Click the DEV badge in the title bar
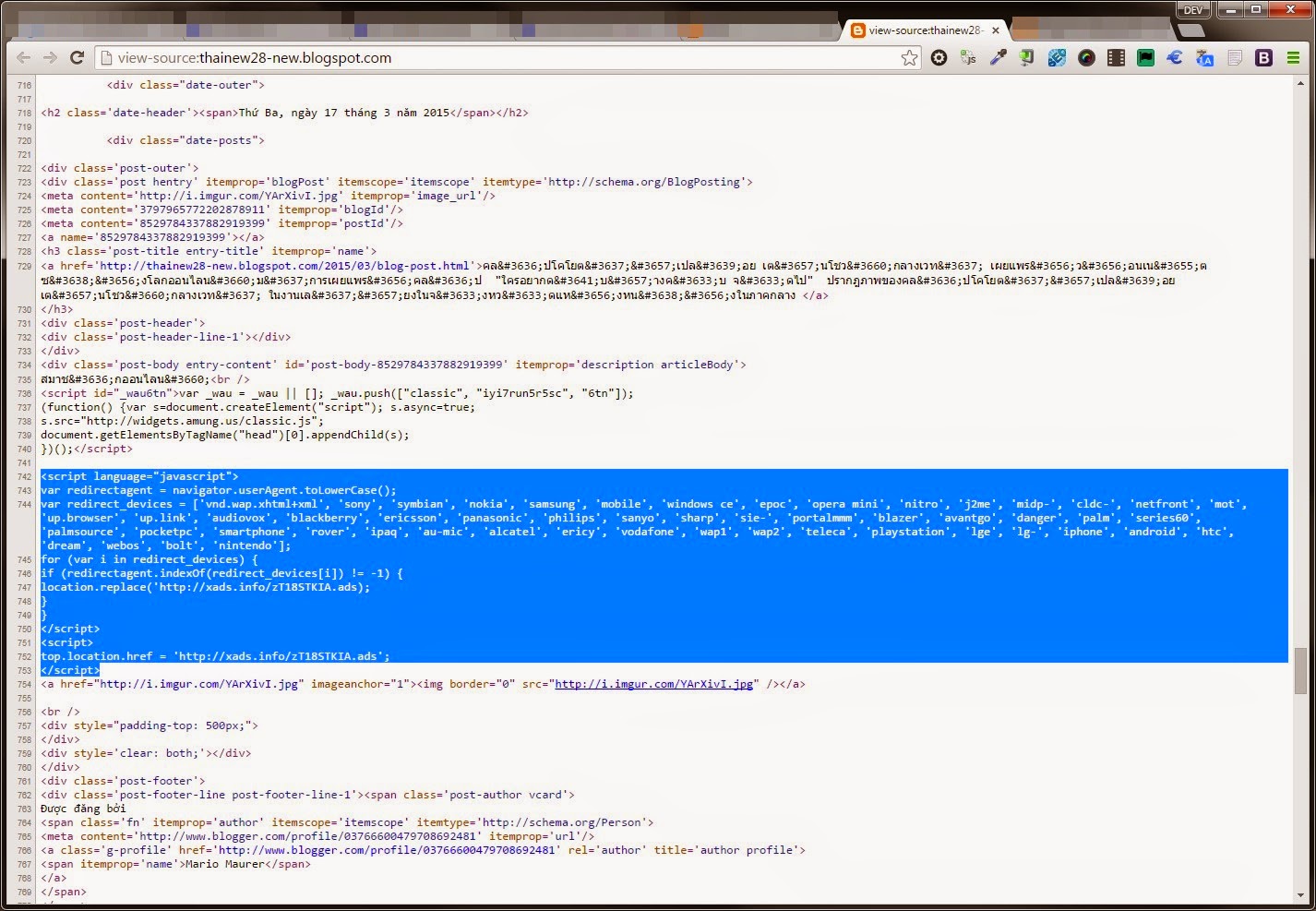The image size is (1316, 911). pyautogui.click(x=1193, y=9)
